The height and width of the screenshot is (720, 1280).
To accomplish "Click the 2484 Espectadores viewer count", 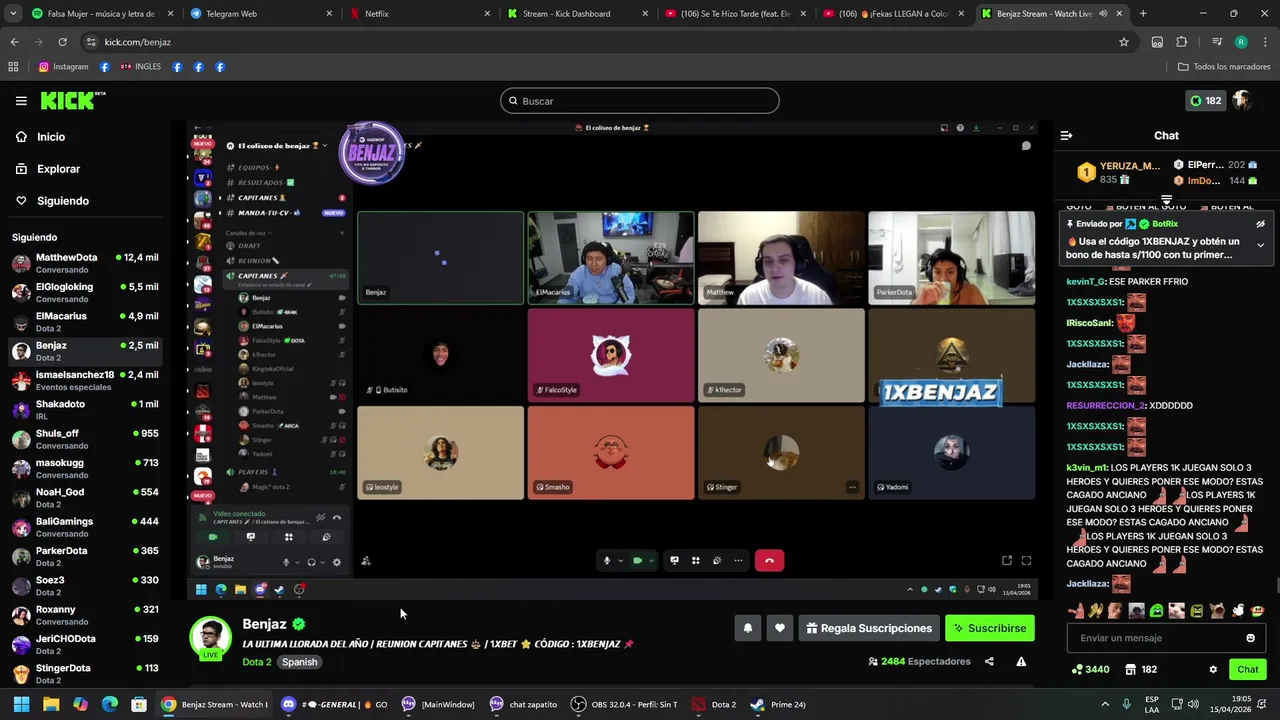I will pos(919,661).
